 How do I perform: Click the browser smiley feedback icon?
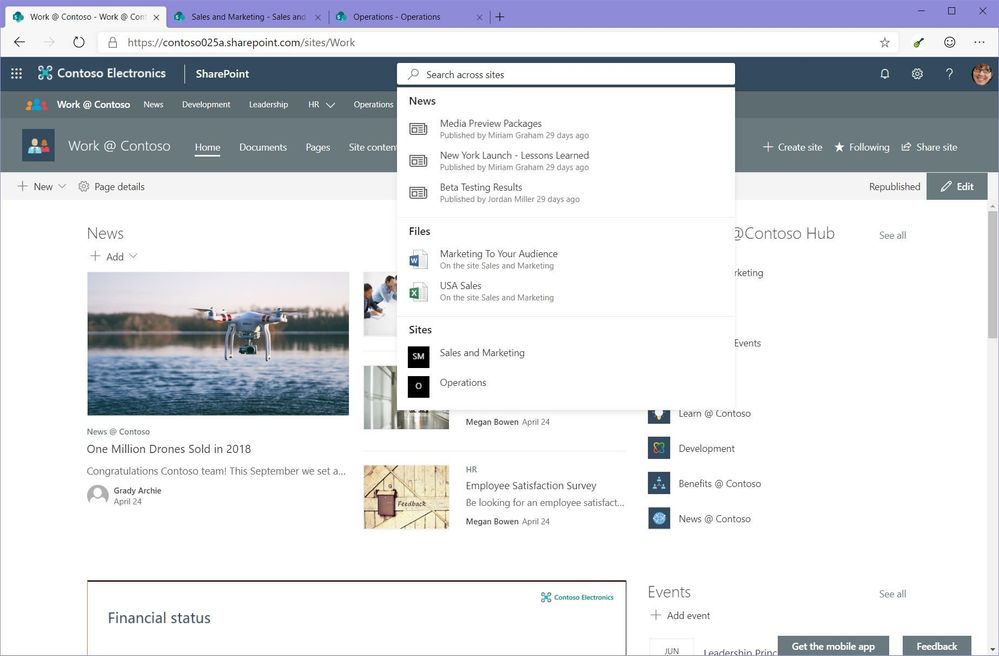pos(949,42)
